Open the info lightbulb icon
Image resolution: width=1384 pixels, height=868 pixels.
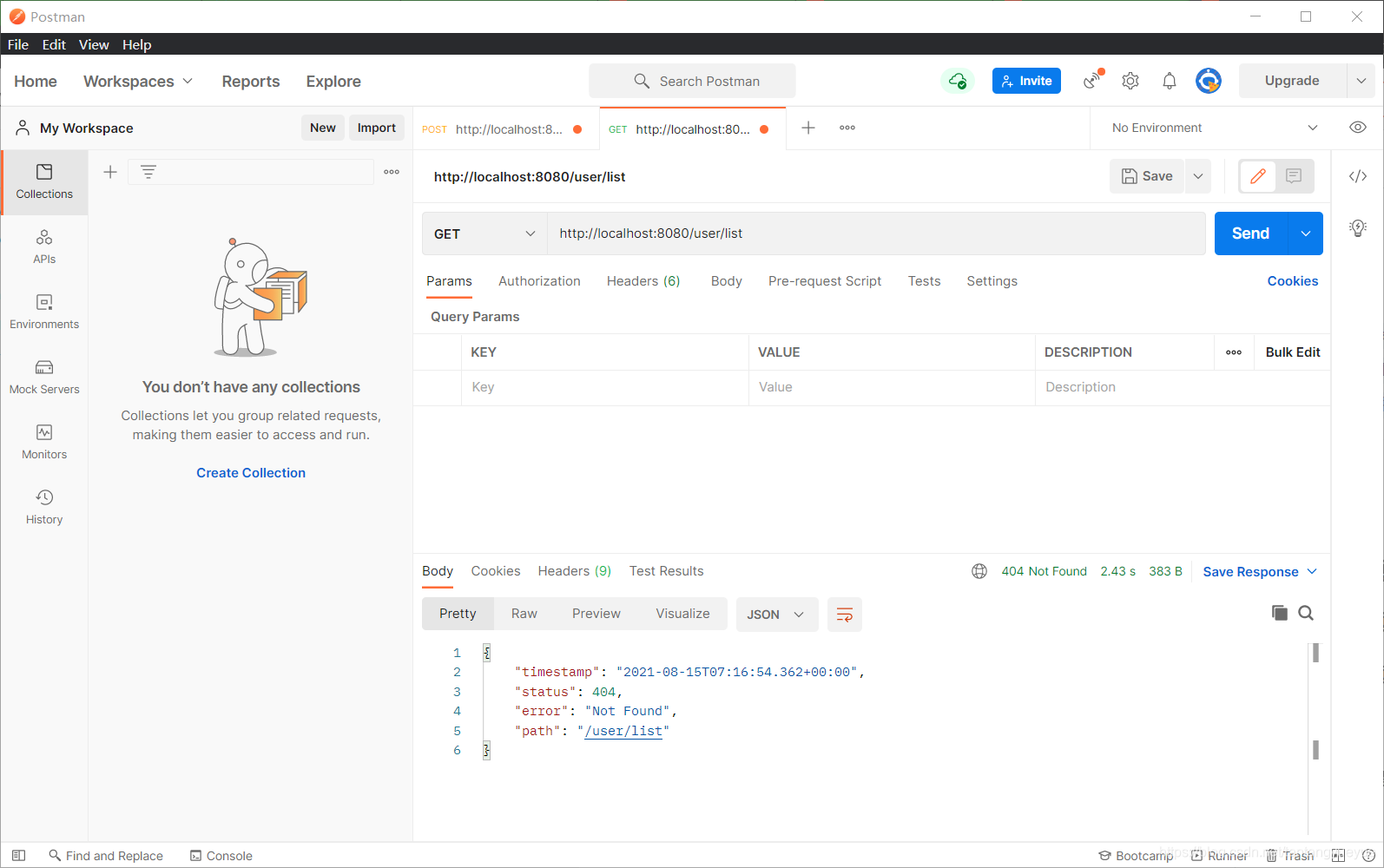coord(1358,228)
